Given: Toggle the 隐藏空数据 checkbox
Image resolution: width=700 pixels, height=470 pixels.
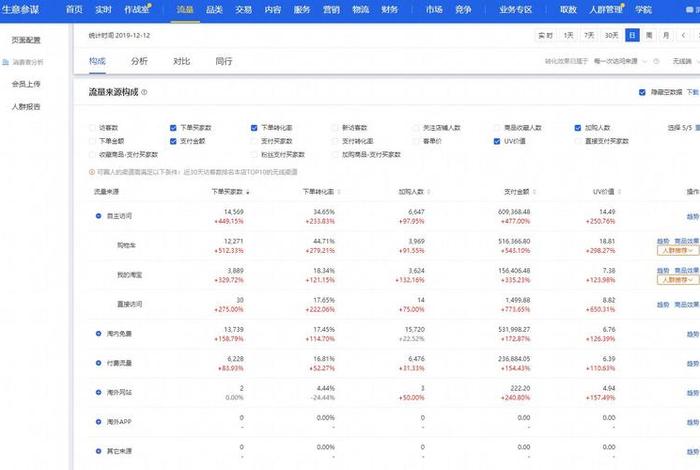Looking at the screenshot, I should [x=642, y=92].
